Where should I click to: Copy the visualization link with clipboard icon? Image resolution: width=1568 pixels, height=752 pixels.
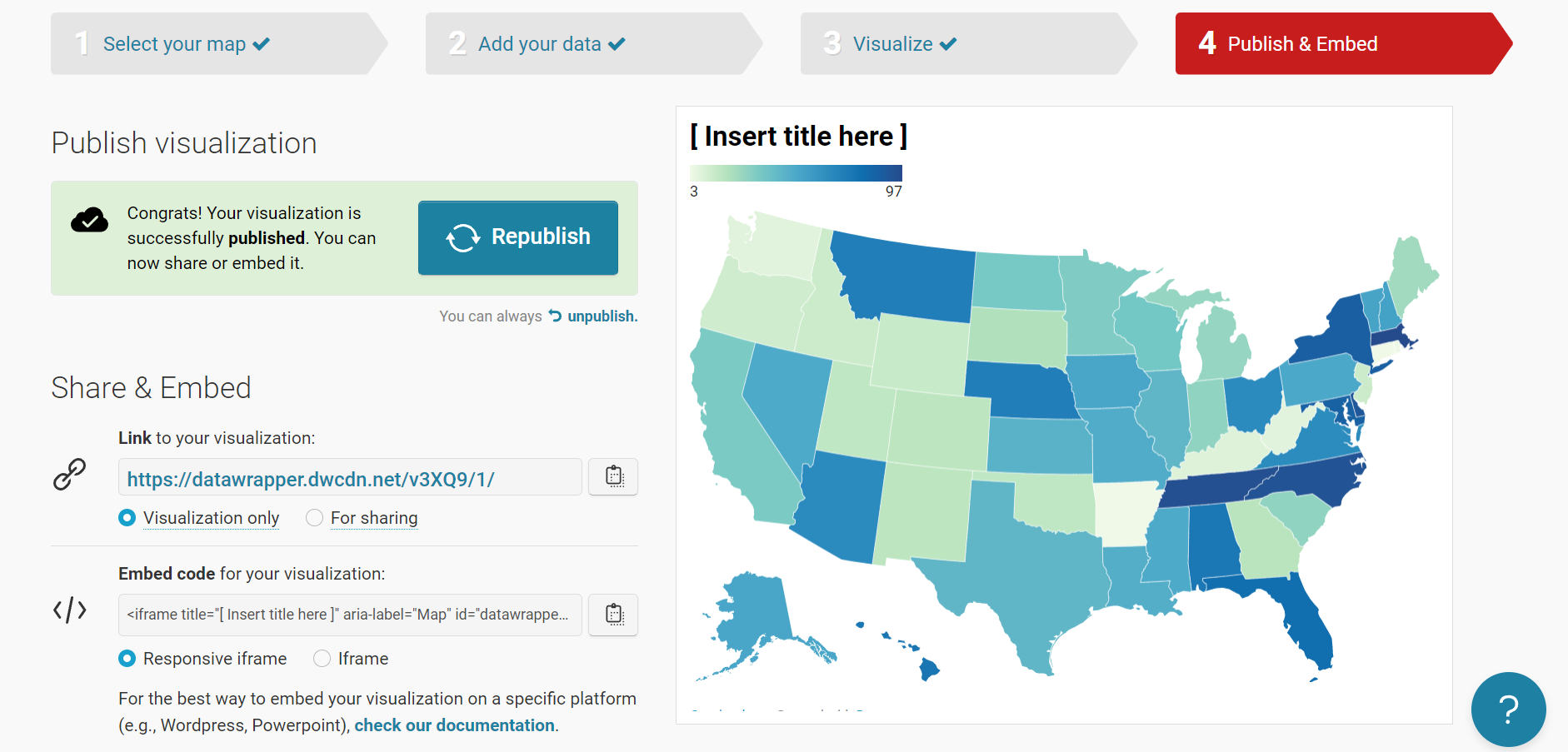tap(613, 476)
